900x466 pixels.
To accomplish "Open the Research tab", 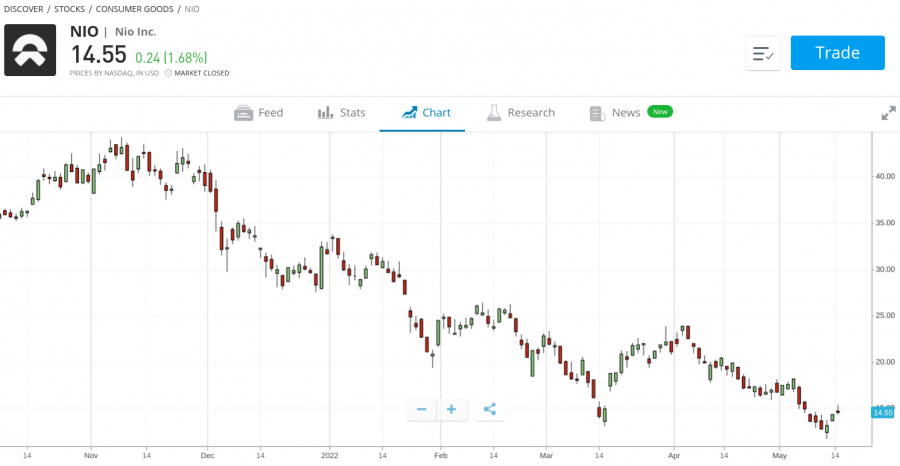I will coord(521,113).
